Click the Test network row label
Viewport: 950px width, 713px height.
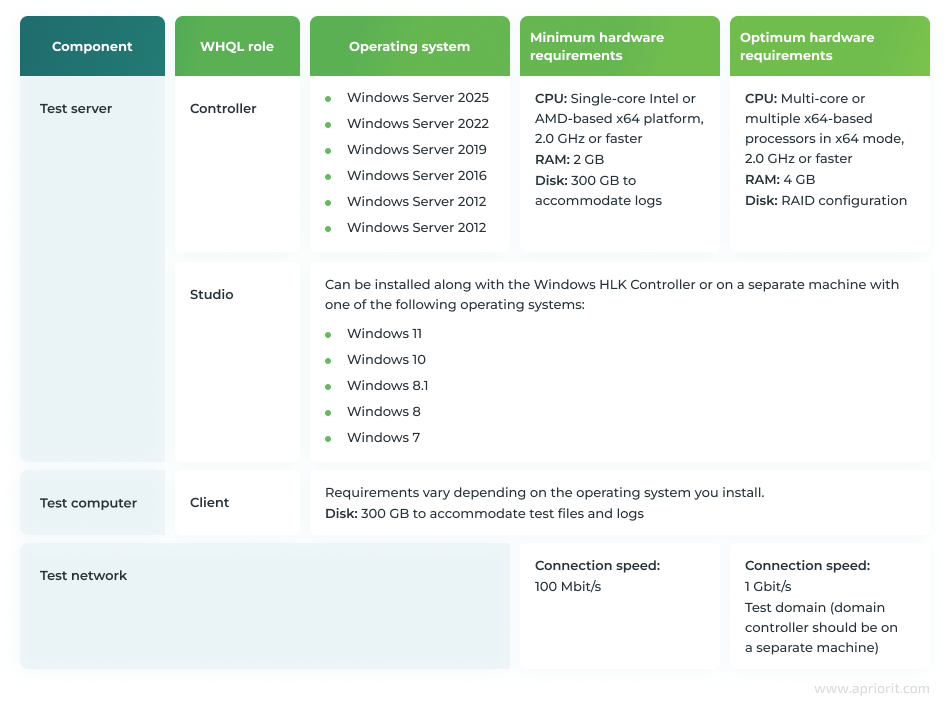[x=84, y=576]
